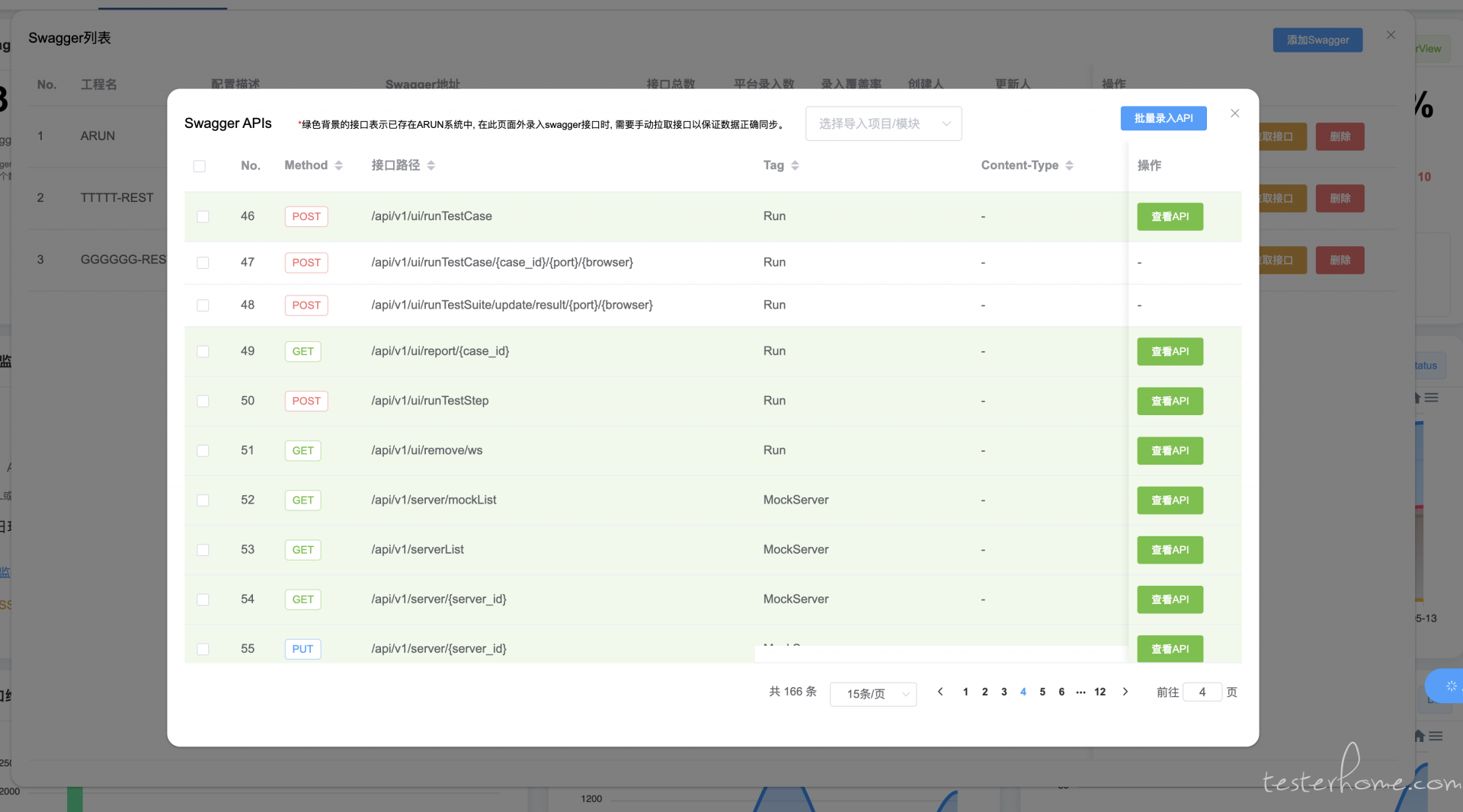Click the MockServer tag in row 52
Screen dimensions: 1463x812
[796, 500]
